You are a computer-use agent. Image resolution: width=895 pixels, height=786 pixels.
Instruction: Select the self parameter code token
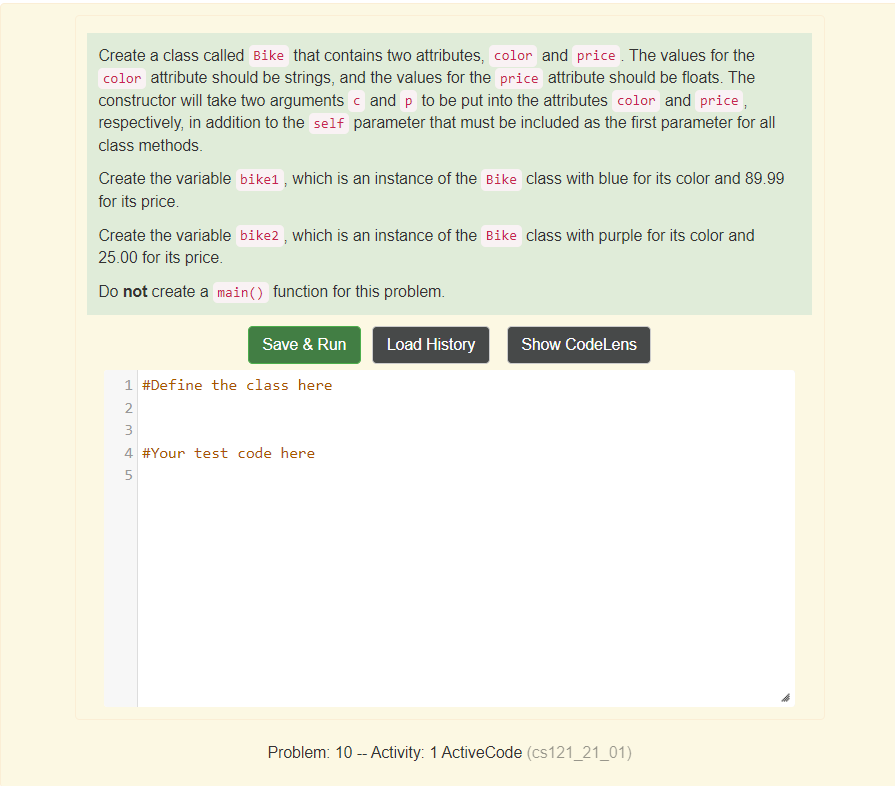[328, 122]
